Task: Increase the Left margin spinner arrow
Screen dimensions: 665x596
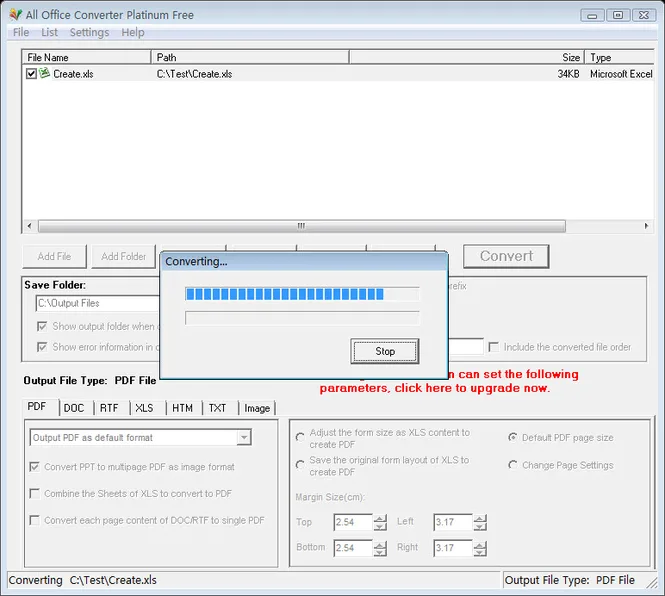Action: [x=480, y=518]
